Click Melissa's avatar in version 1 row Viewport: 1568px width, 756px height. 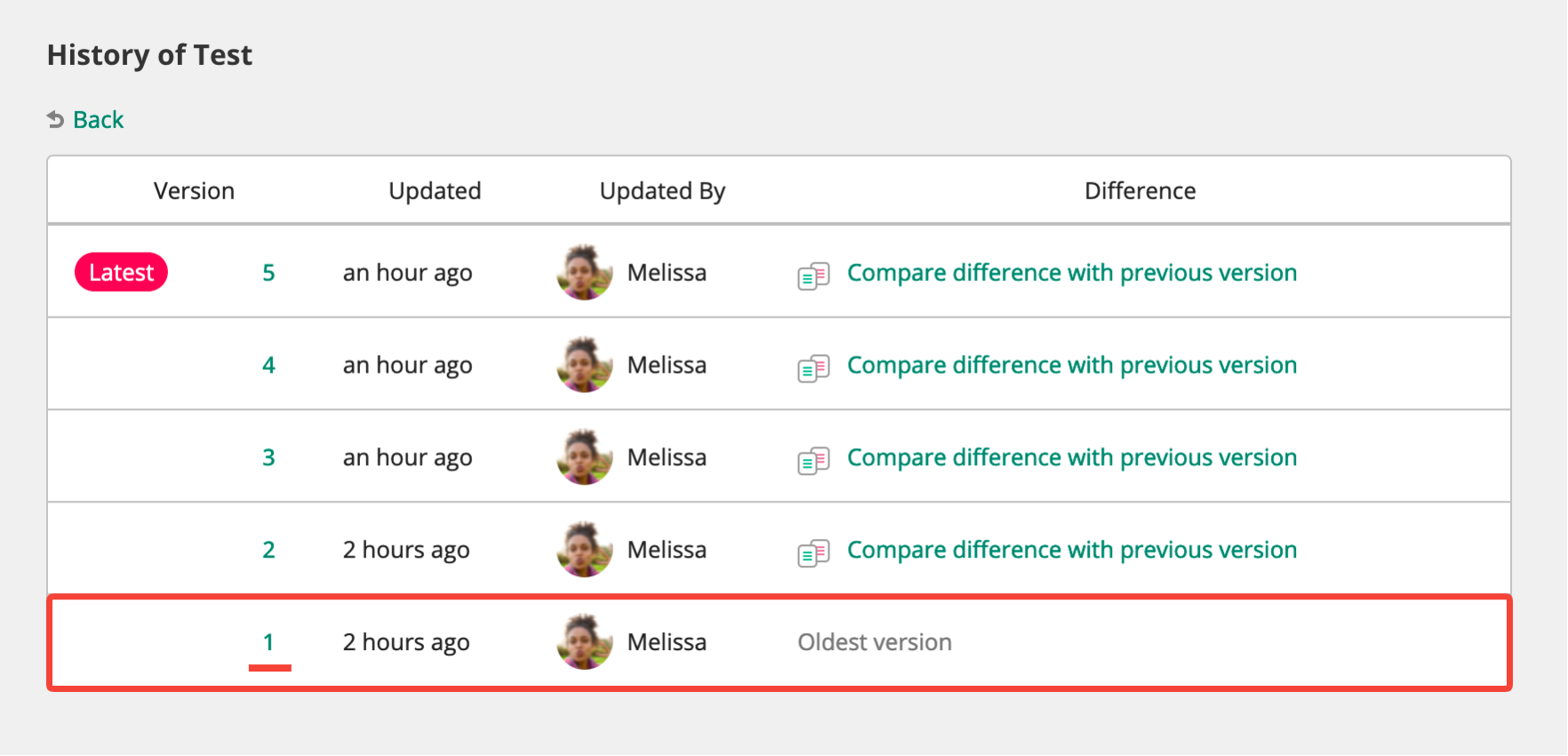[x=584, y=642]
